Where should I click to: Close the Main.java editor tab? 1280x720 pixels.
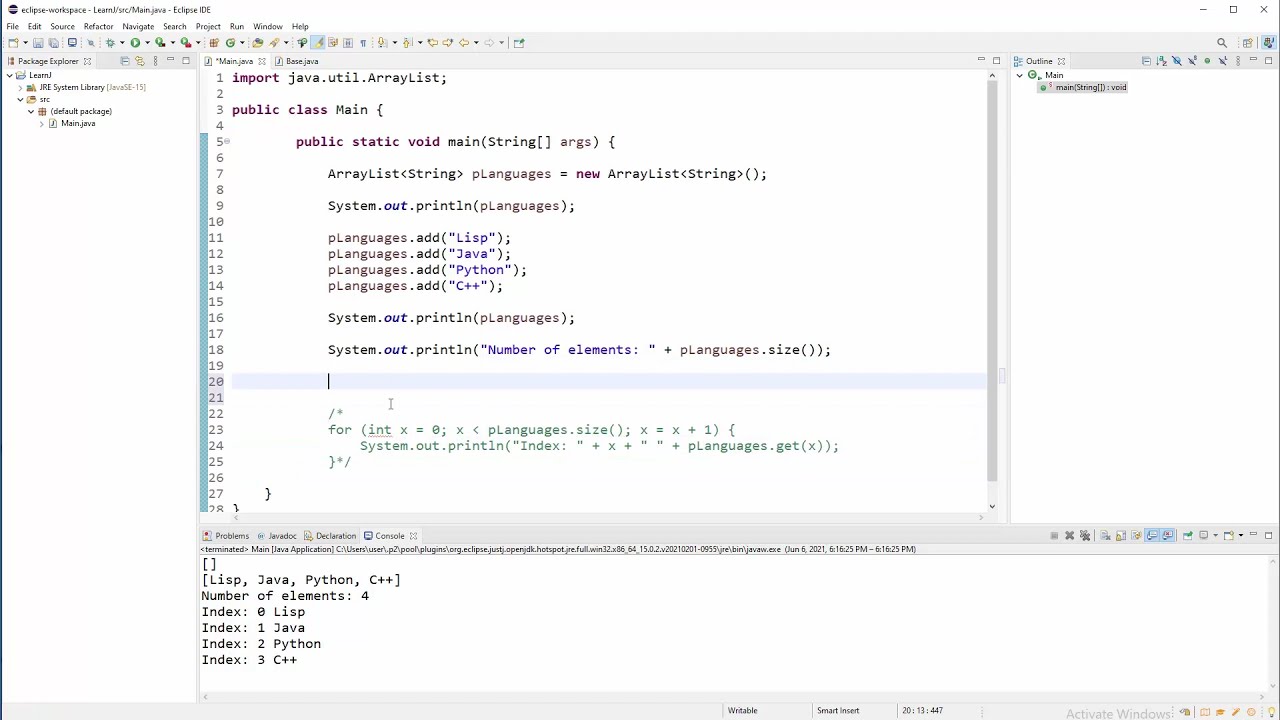point(262,61)
